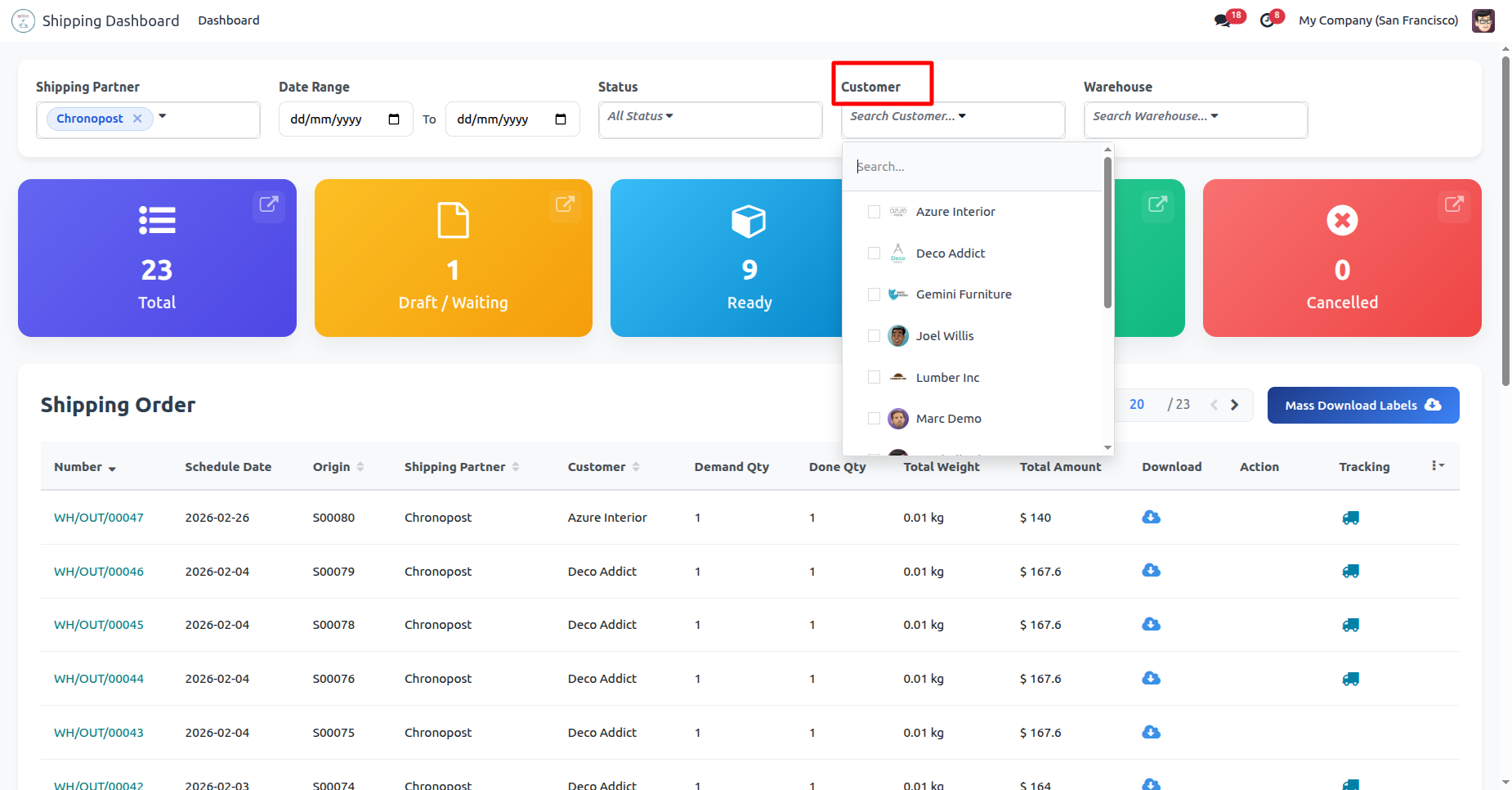Open the activities clock icon in header
The image size is (1512, 790).
(x=1268, y=20)
